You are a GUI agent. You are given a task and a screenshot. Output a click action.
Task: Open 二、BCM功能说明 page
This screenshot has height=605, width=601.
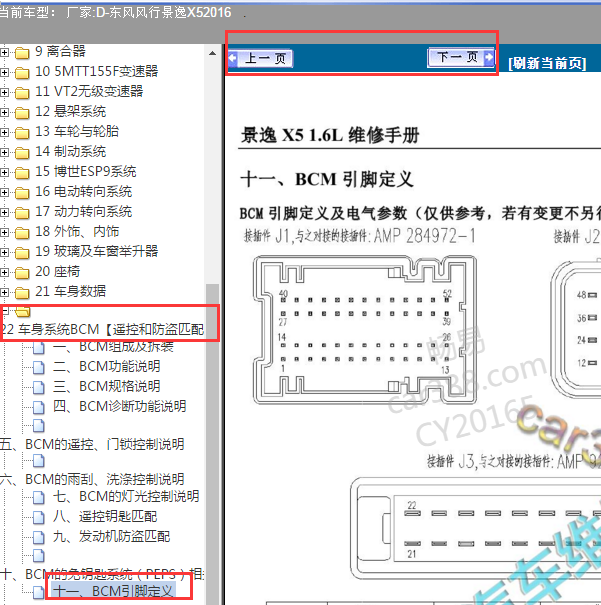coord(106,367)
